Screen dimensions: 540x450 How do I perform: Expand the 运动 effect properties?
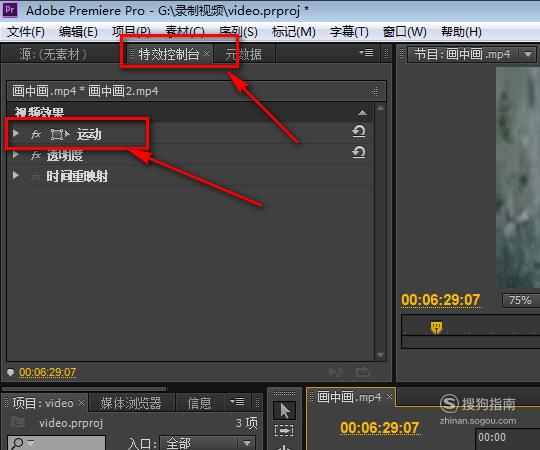click(x=15, y=133)
